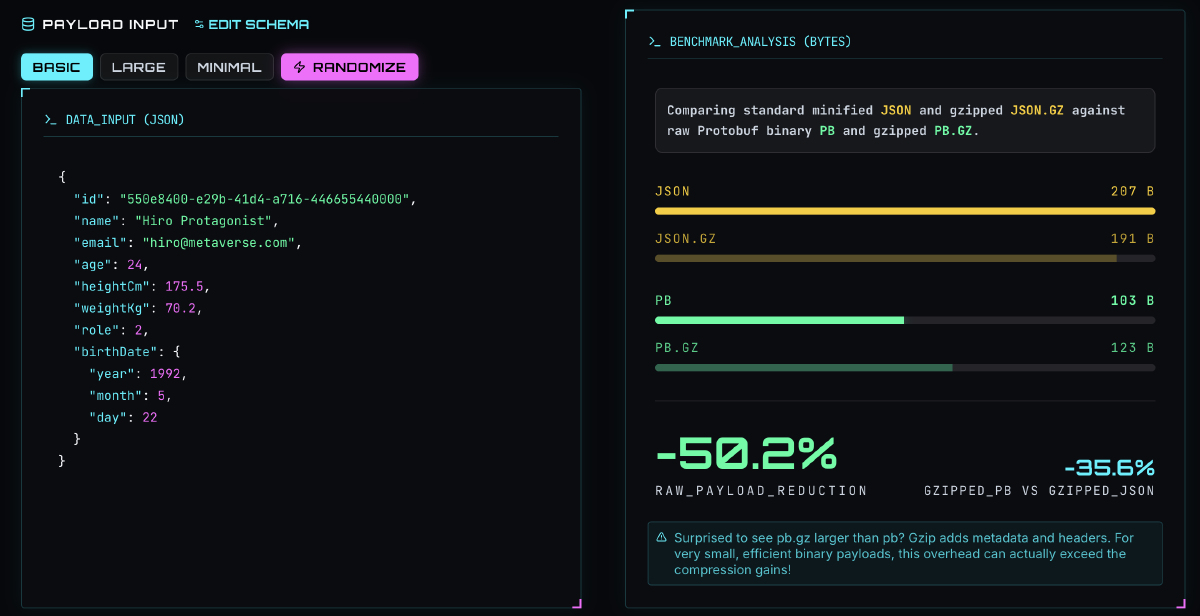Click the year value 1992

coord(165,374)
